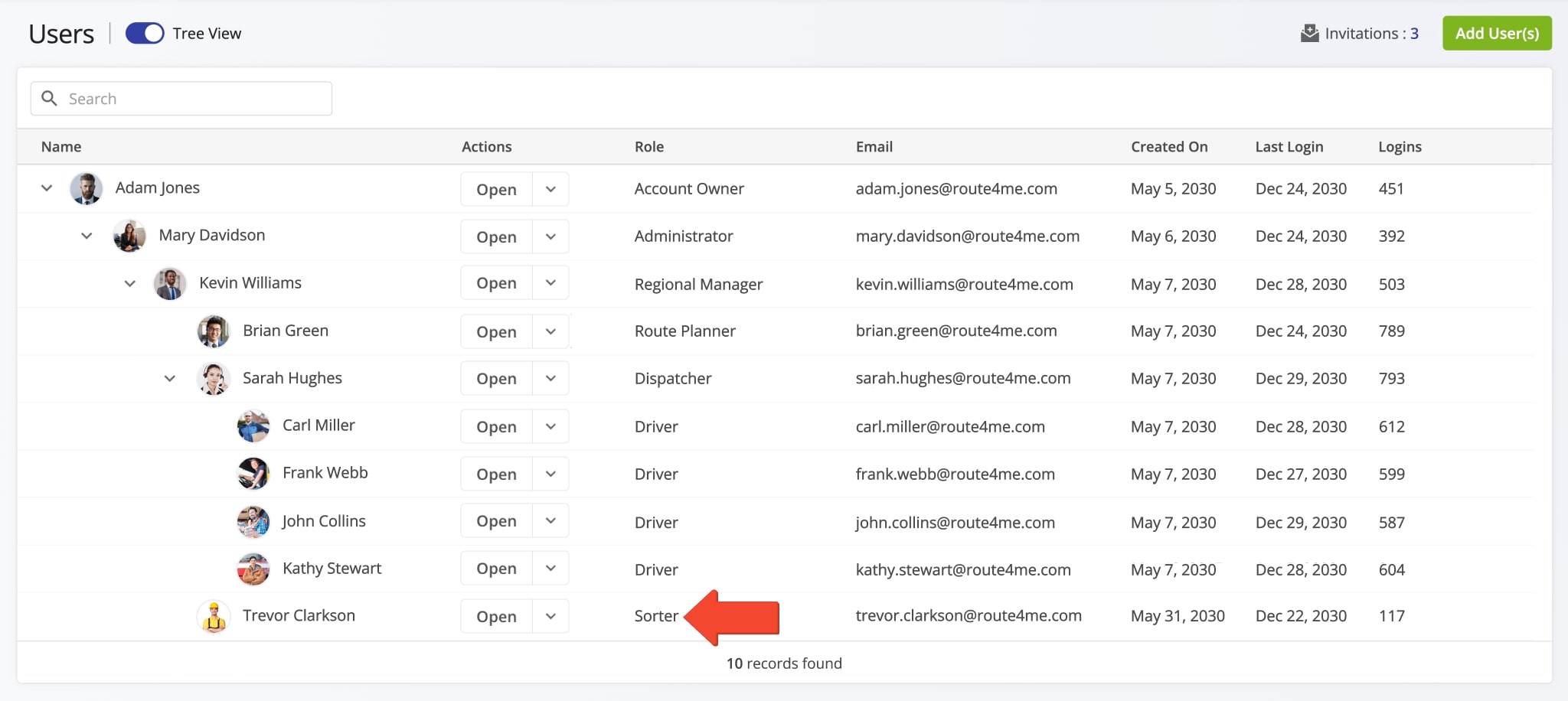Open actions dropdown for Kathy Stewart
This screenshot has height=701, width=1568.
click(x=550, y=569)
